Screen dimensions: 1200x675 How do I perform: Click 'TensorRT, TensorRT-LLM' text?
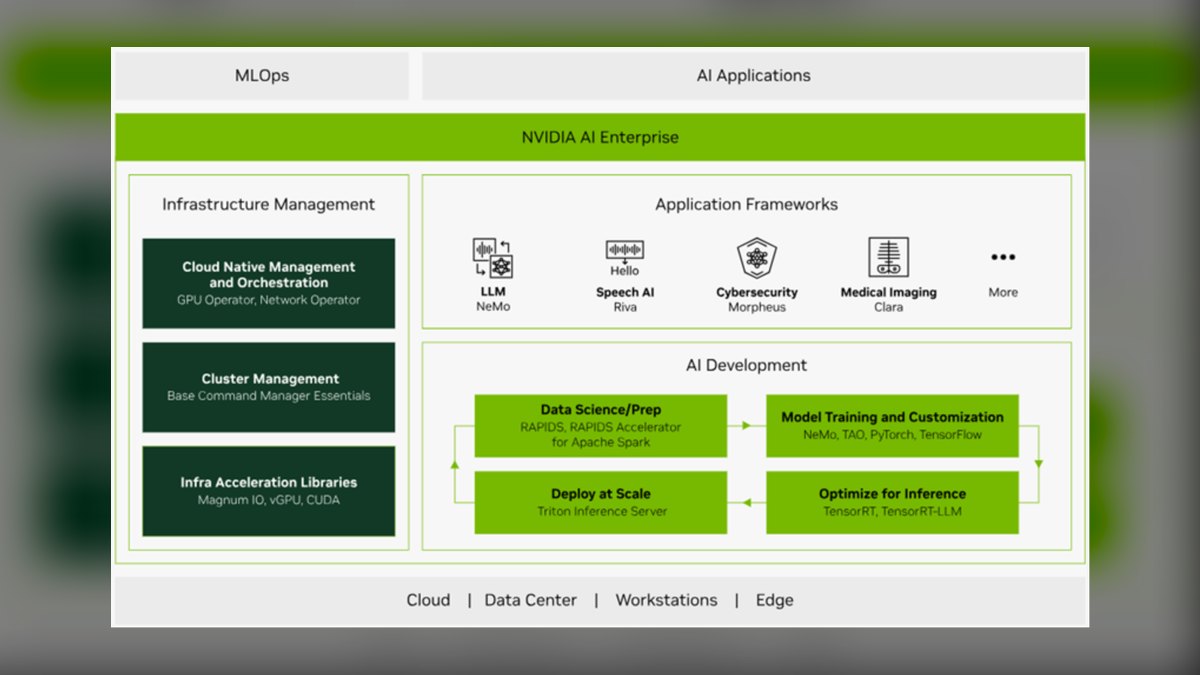click(x=892, y=511)
